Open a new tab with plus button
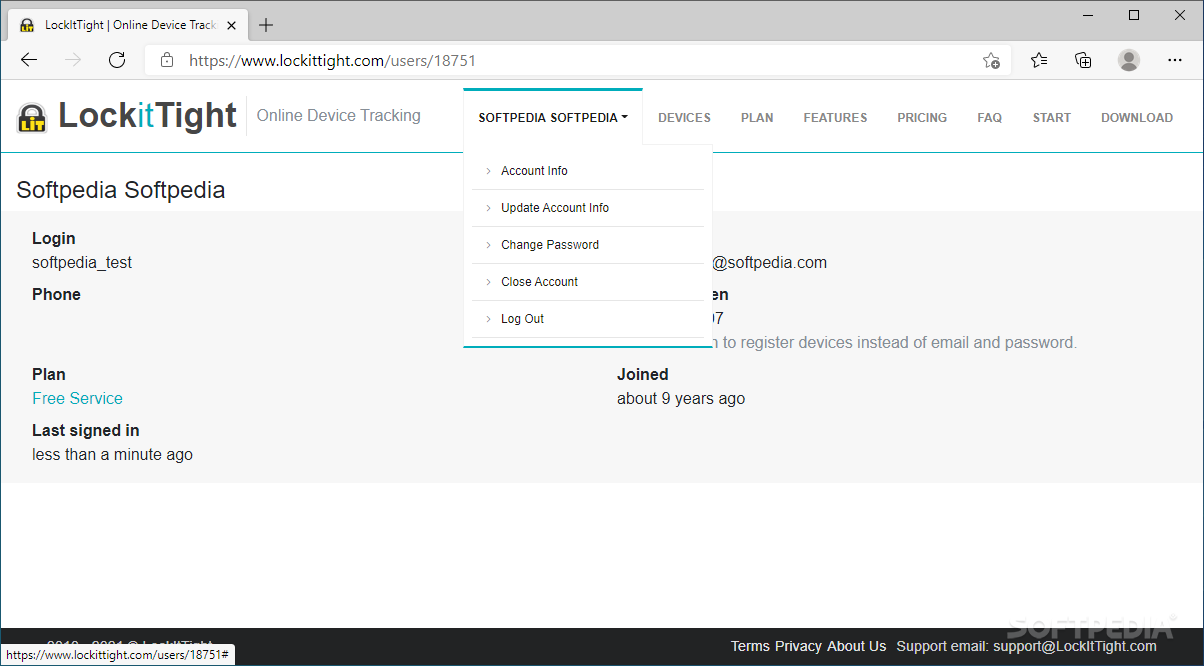 [266, 25]
